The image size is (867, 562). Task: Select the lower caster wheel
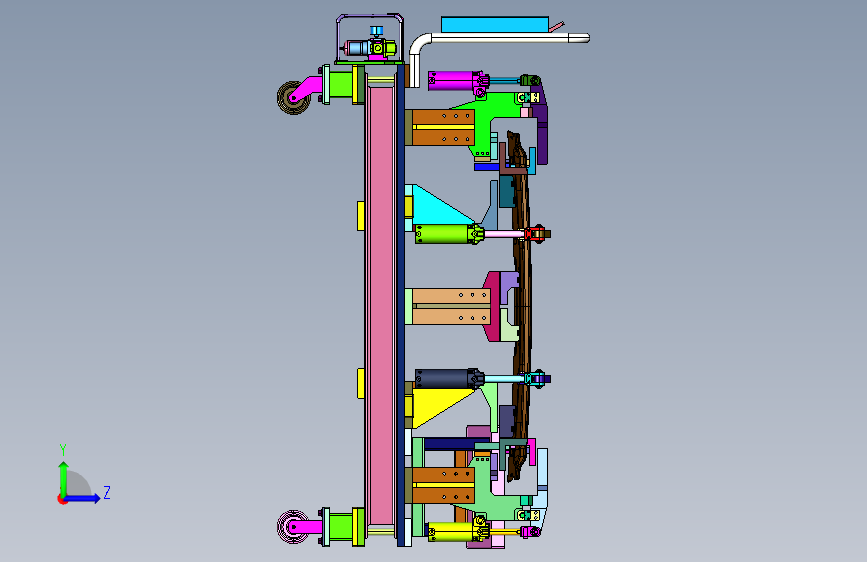click(x=292, y=527)
